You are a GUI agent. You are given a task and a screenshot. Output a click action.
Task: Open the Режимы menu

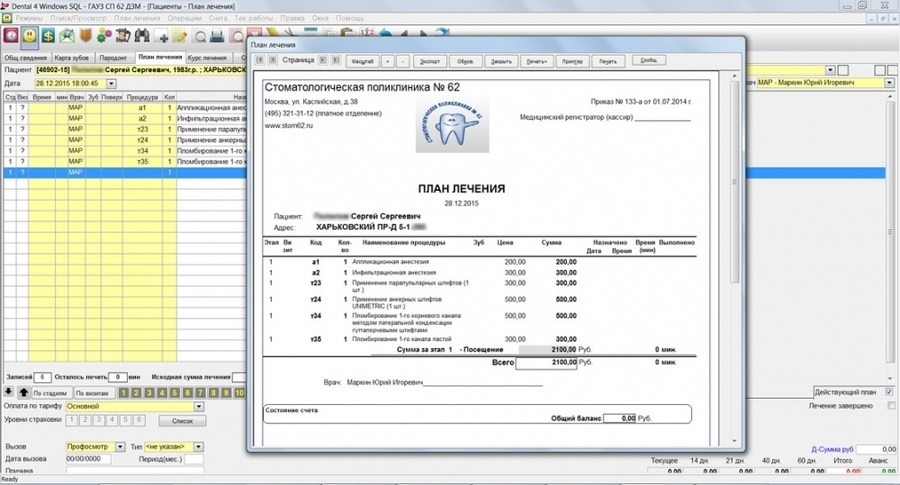pyautogui.click(x=29, y=18)
